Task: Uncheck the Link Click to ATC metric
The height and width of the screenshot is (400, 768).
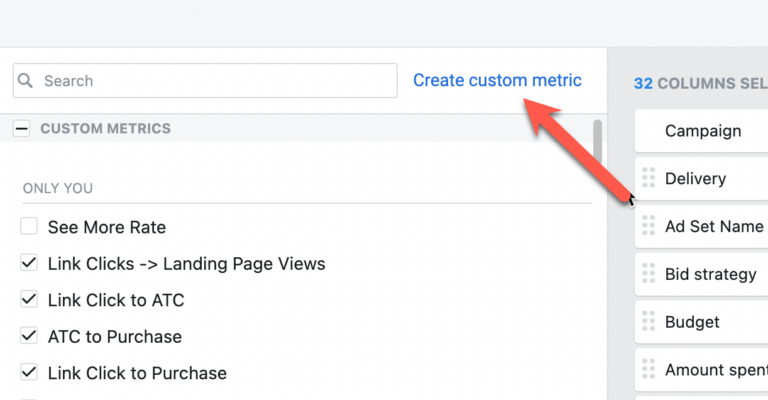Action: tap(29, 300)
